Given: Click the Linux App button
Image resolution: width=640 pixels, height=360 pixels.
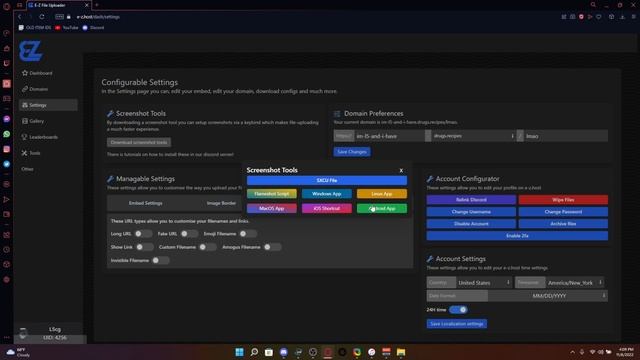Looking at the screenshot, I should pos(382,194).
